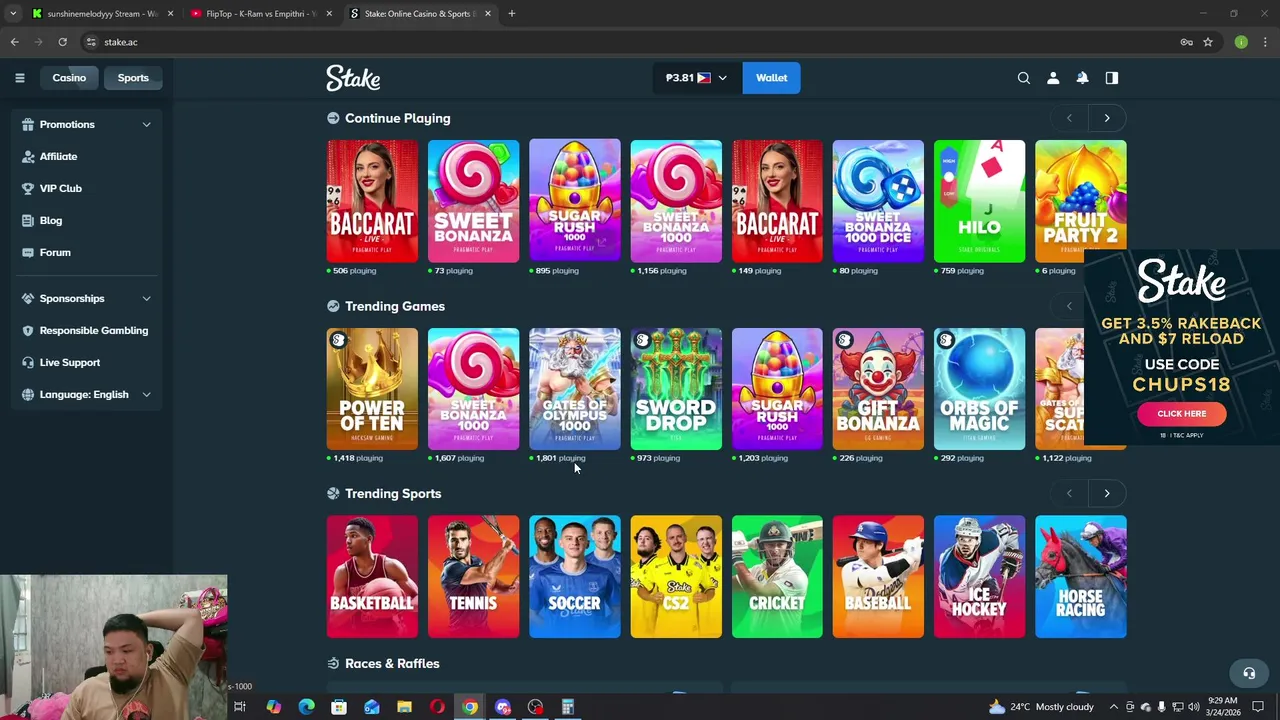Switch to sunshinemelodyyy Stream browser tab
This screenshot has height=720, width=1280.
103,14
